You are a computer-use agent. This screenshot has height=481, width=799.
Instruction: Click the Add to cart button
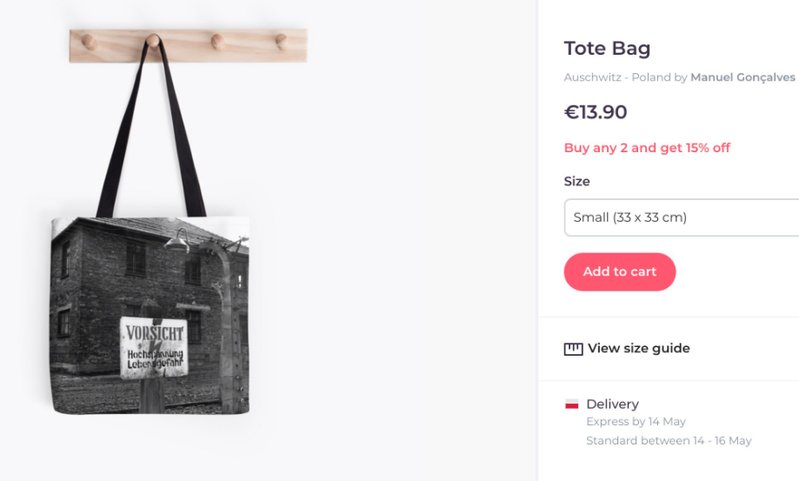click(619, 272)
